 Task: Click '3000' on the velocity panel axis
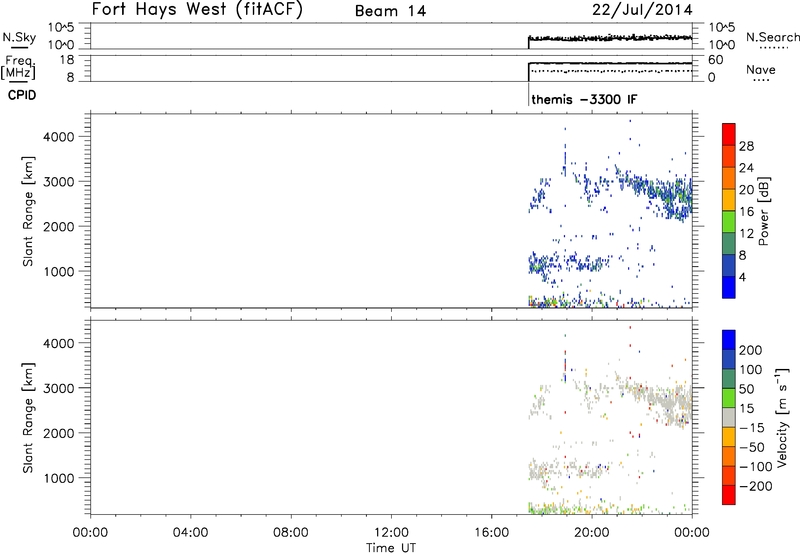click(x=58, y=388)
